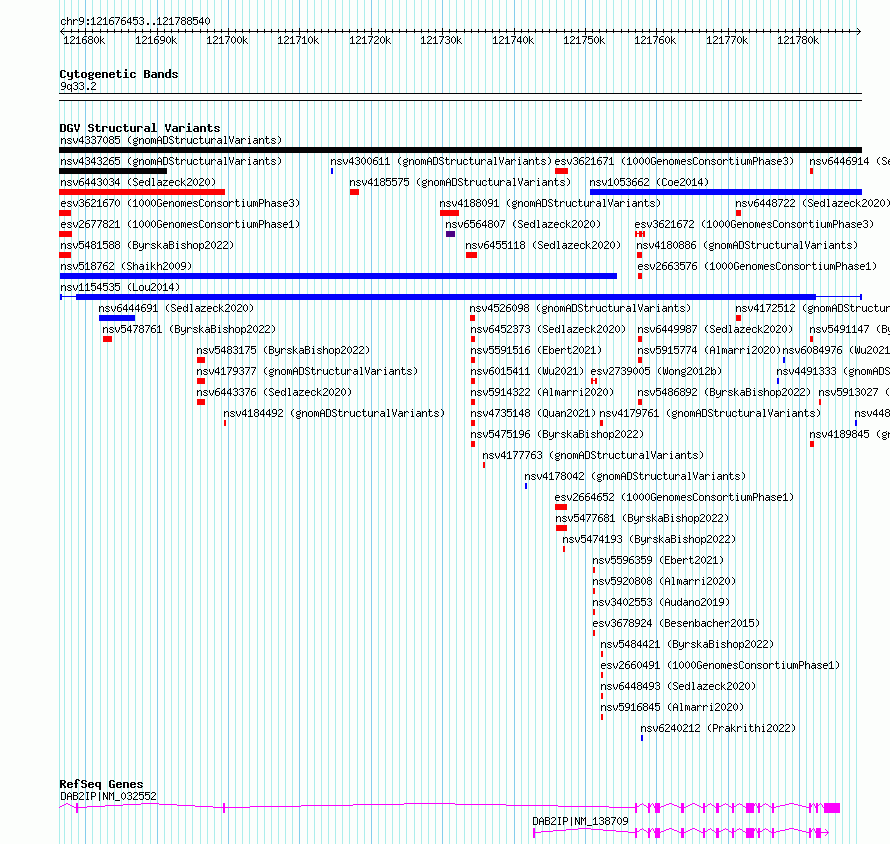Viewport: 890px width, 844px height.
Task: Open nsv6452373 (Sedlazeck2020) label
Action: pos(548,329)
